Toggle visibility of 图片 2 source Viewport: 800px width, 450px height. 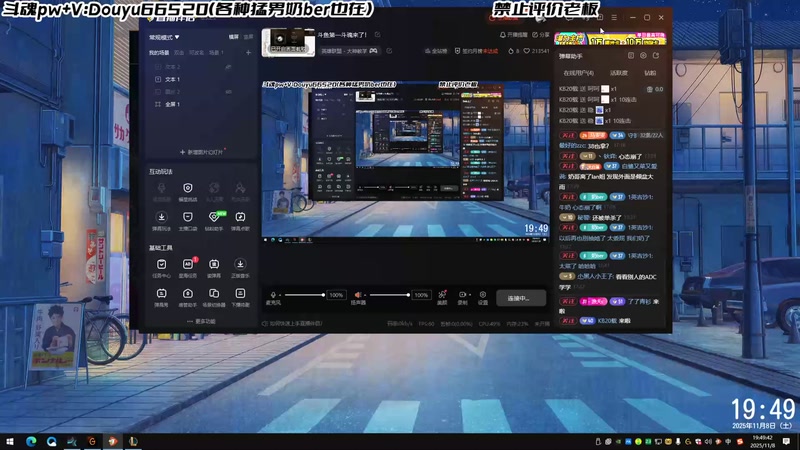(x=228, y=92)
